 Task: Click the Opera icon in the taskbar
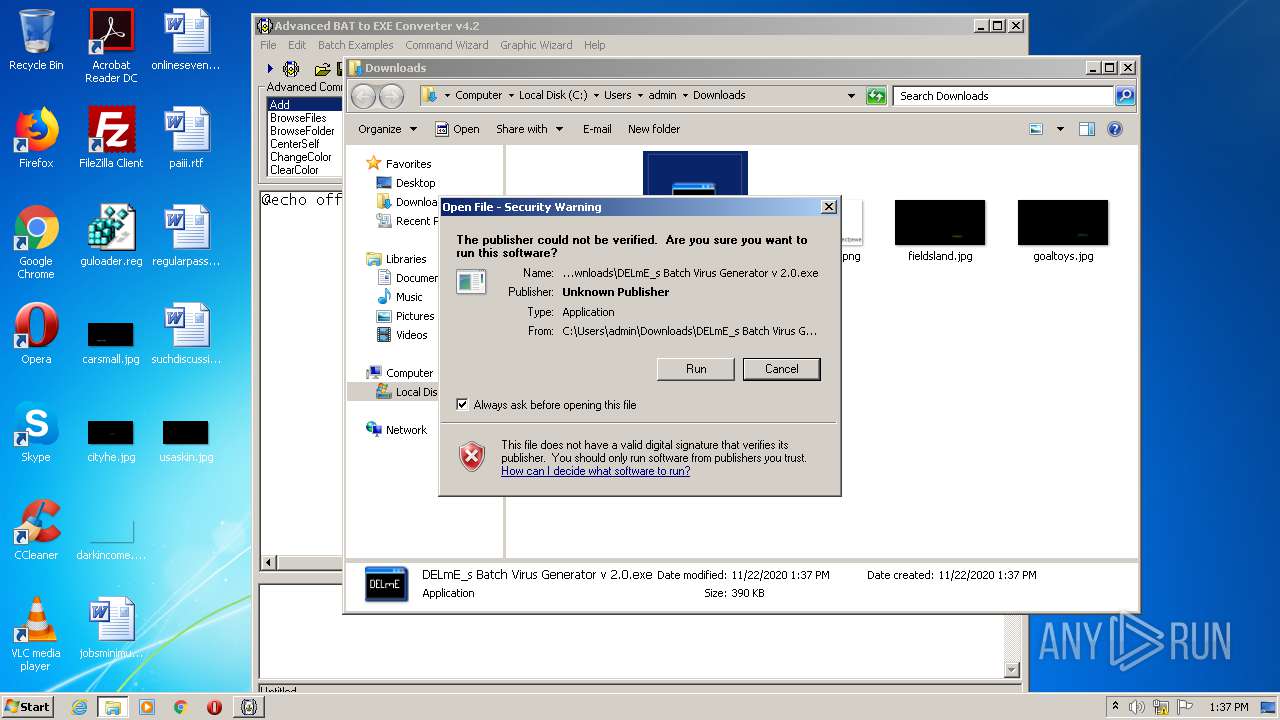[x=214, y=707]
